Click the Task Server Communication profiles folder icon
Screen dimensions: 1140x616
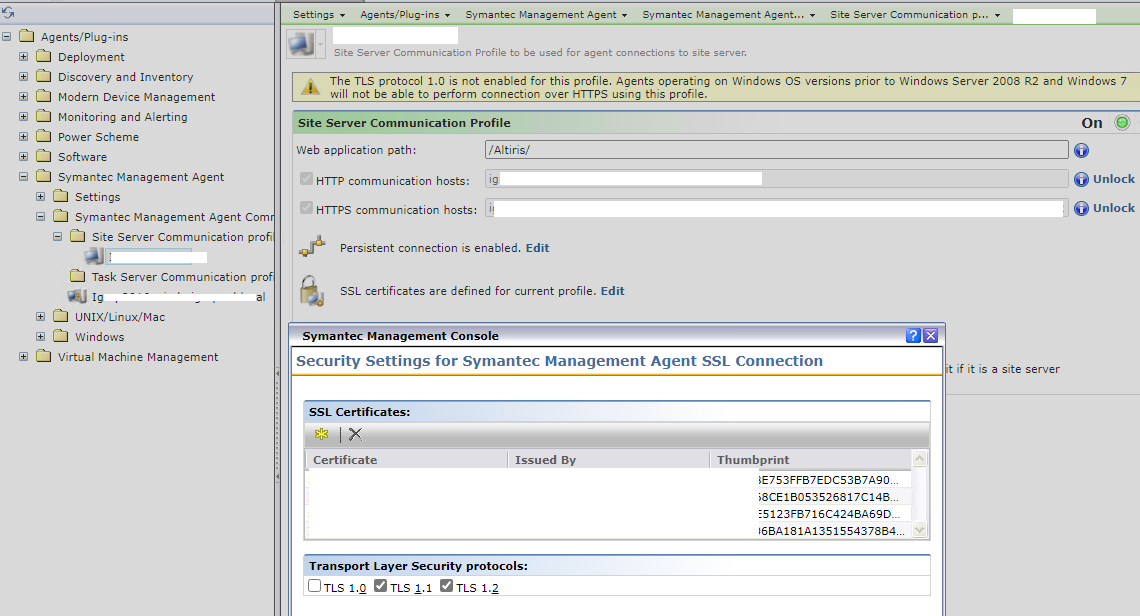78,276
